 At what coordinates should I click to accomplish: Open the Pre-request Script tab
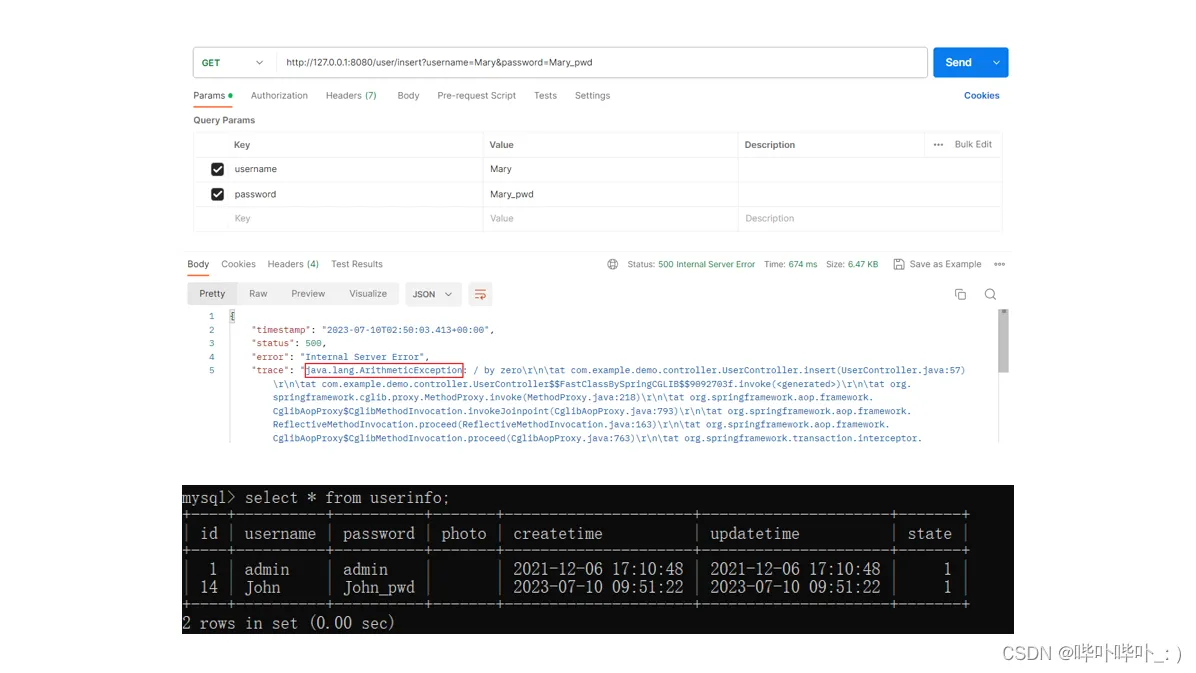[x=477, y=95]
